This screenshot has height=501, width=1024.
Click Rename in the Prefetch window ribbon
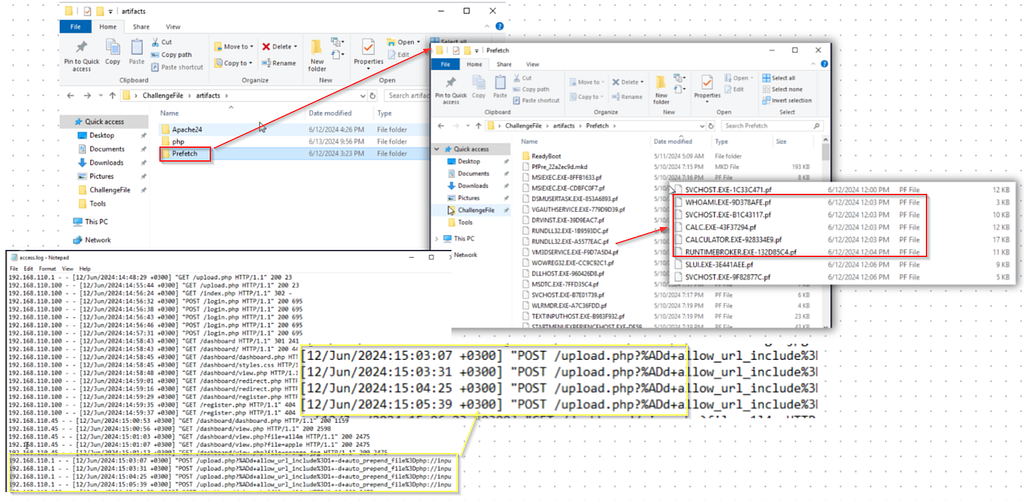coord(626,97)
